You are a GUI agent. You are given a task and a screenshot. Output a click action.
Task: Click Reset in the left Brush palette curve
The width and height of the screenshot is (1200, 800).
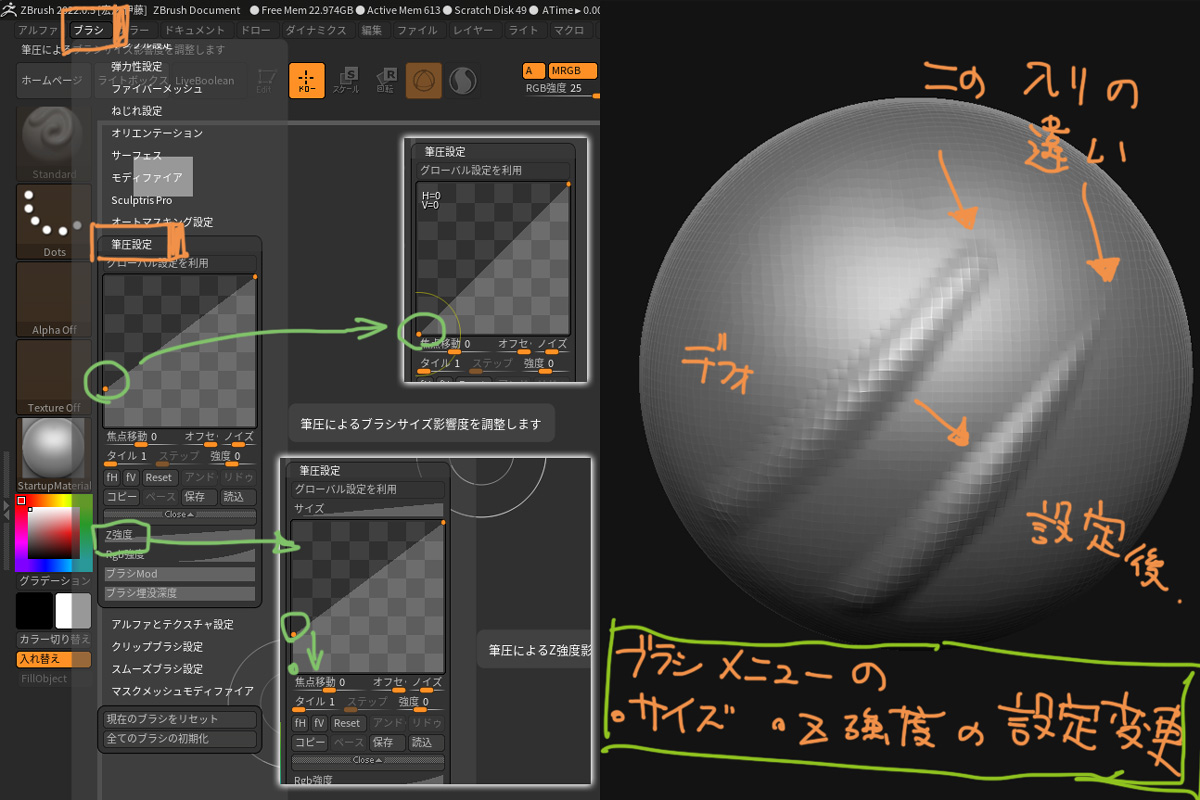160,478
